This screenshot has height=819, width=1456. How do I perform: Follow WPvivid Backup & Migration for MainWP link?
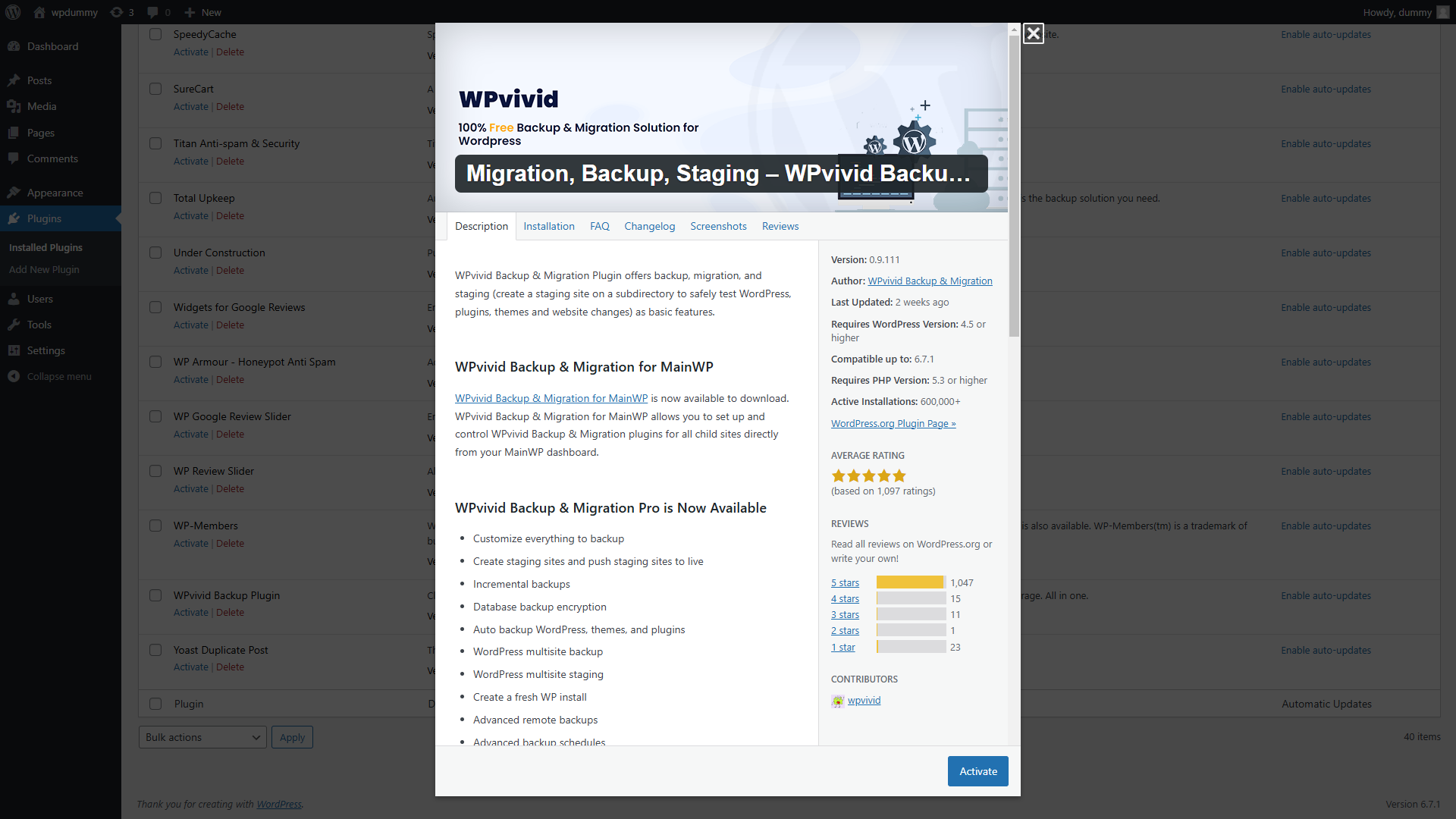(551, 398)
